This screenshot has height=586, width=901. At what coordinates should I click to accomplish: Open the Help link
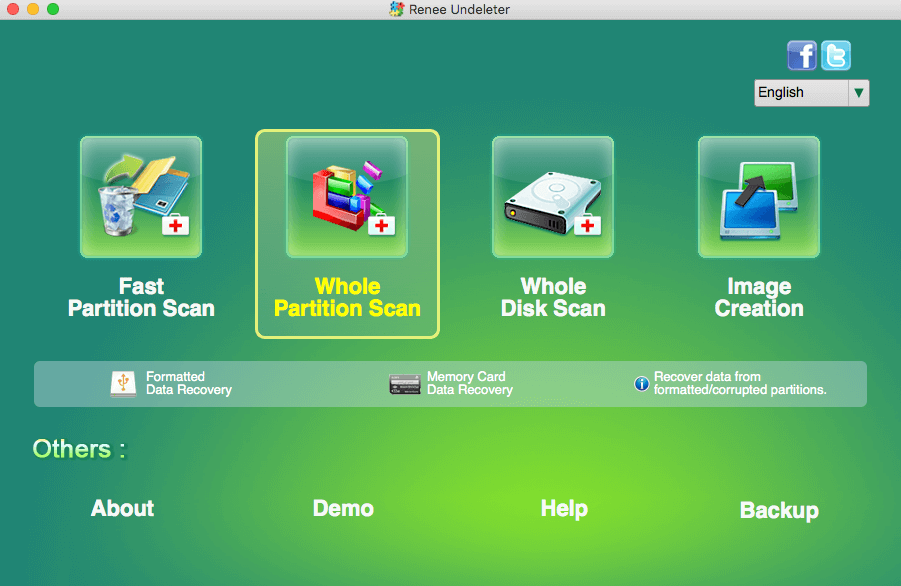[564, 509]
